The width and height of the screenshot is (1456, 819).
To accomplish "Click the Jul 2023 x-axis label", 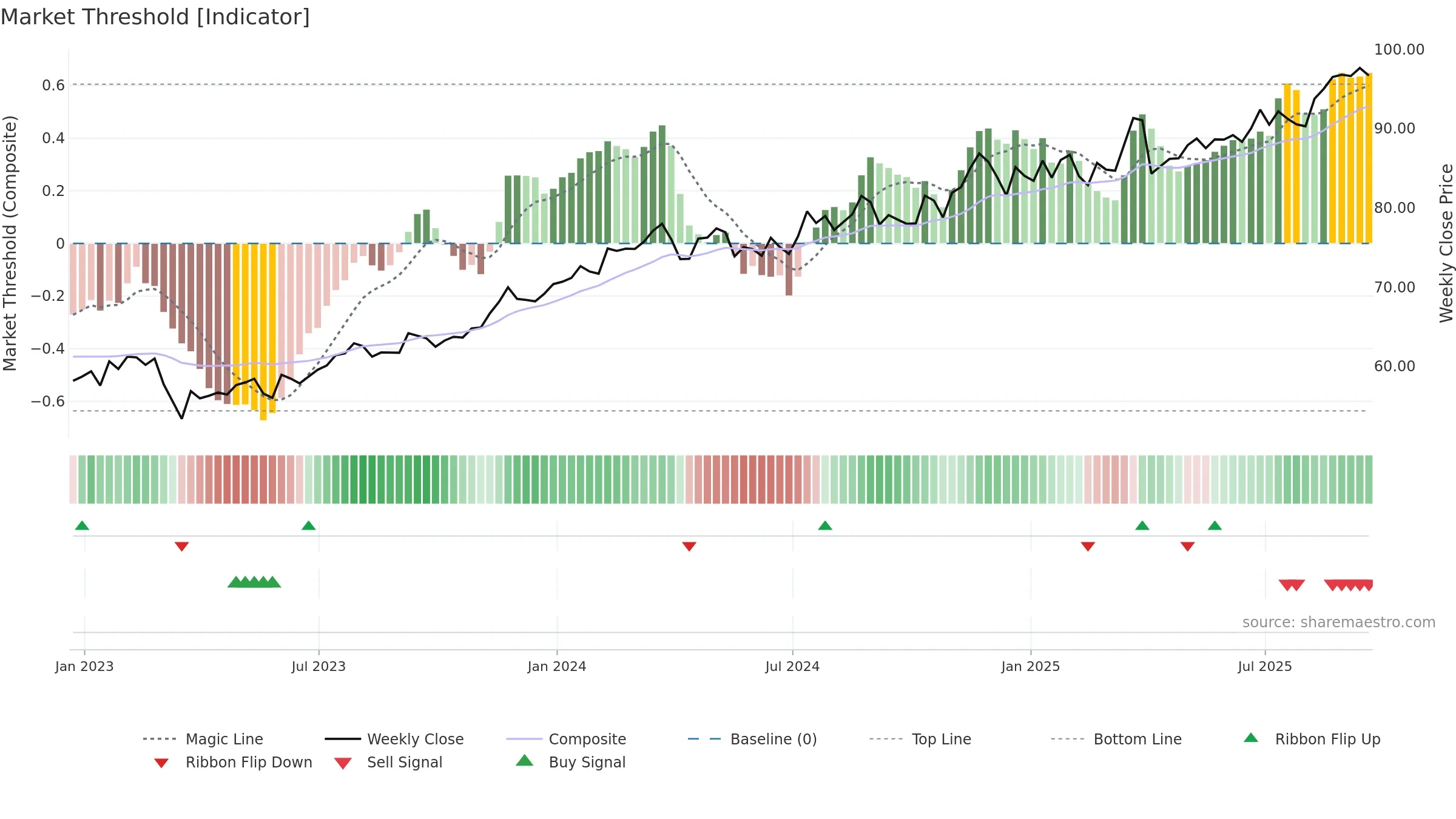I will click(x=318, y=666).
